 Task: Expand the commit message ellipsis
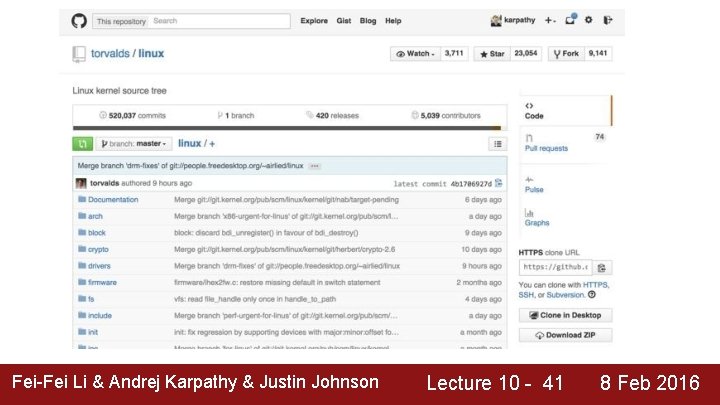tap(315, 166)
